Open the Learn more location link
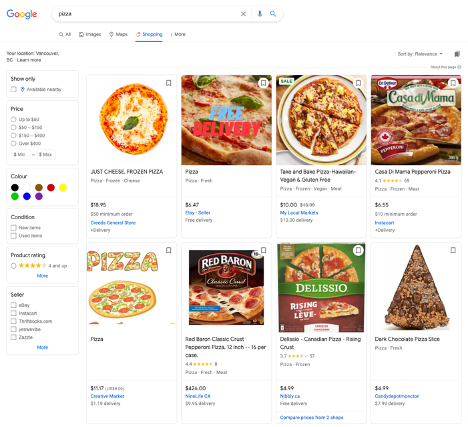Screen dimensions: 468x427 point(29,60)
